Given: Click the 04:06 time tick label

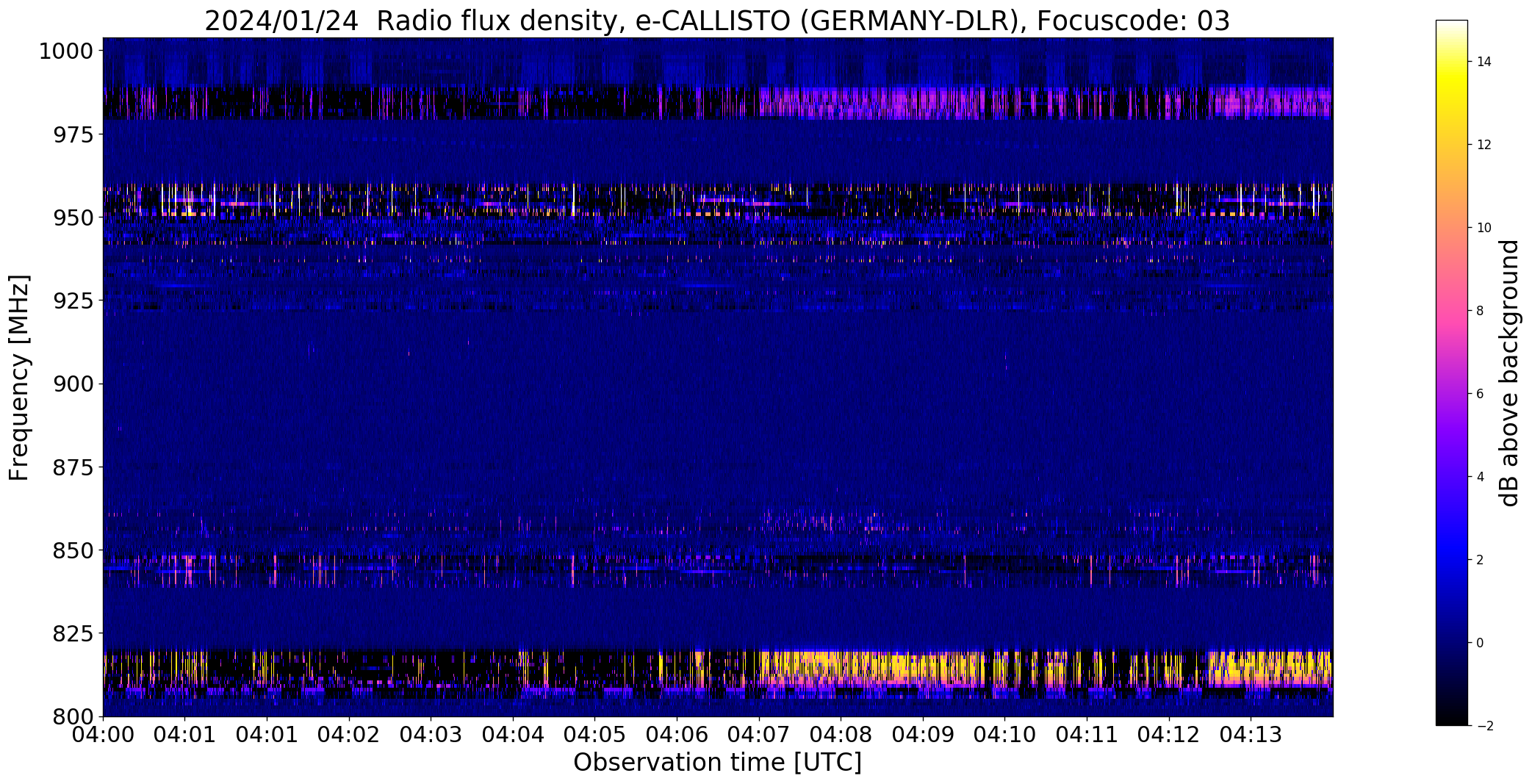Looking at the screenshot, I should click(677, 735).
